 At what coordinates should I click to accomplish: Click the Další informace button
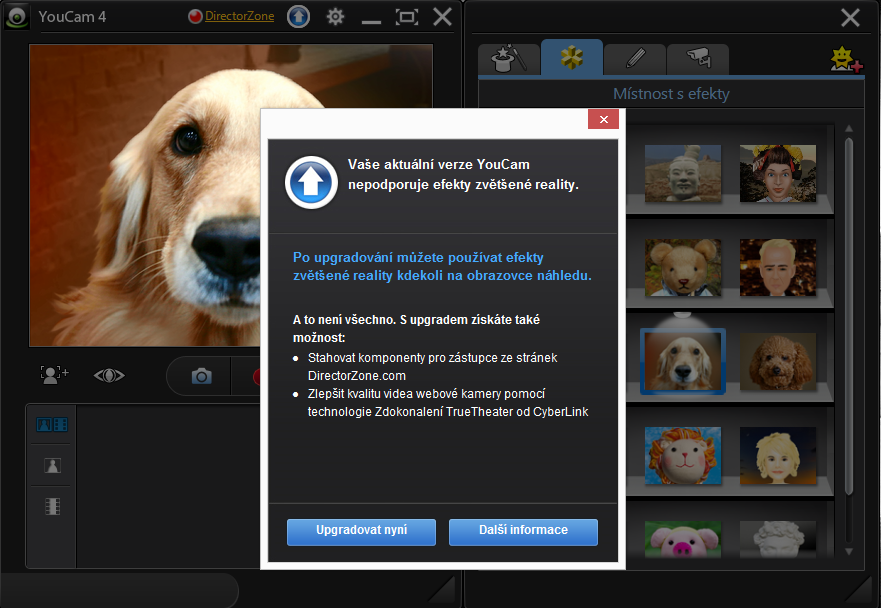523,531
